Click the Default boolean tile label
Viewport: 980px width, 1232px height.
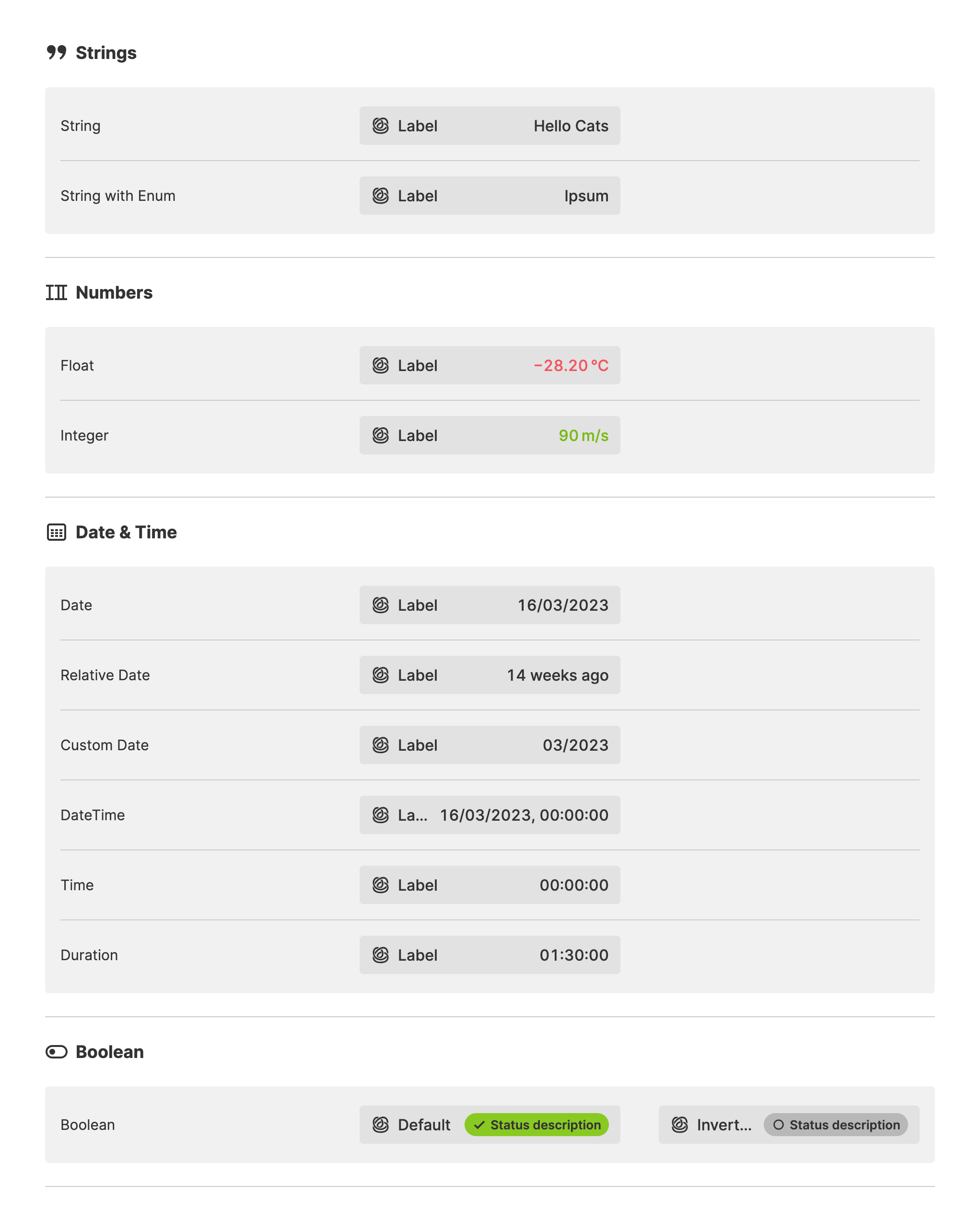tap(424, 1125)
